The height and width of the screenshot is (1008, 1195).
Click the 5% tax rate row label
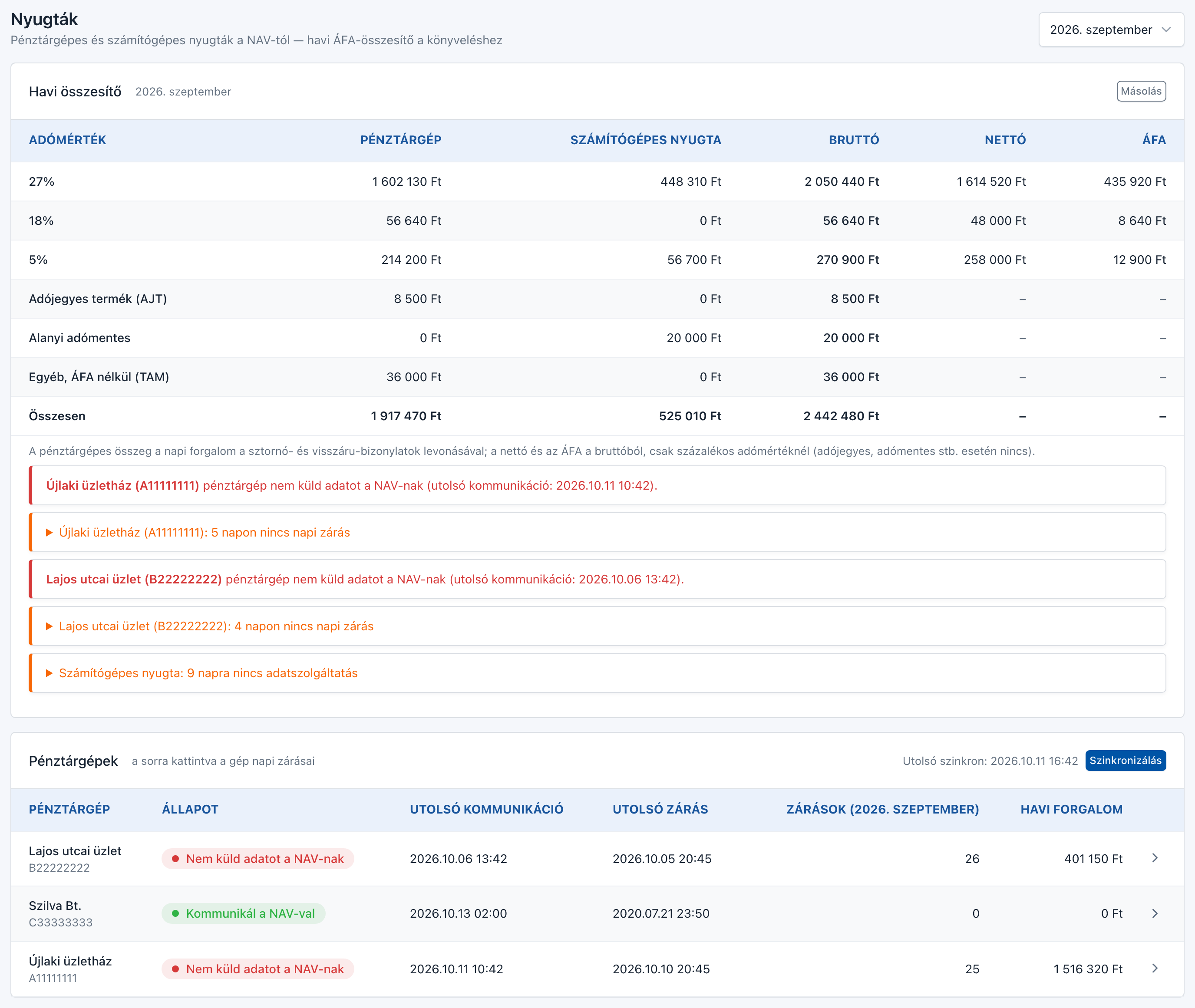(38, 260)
